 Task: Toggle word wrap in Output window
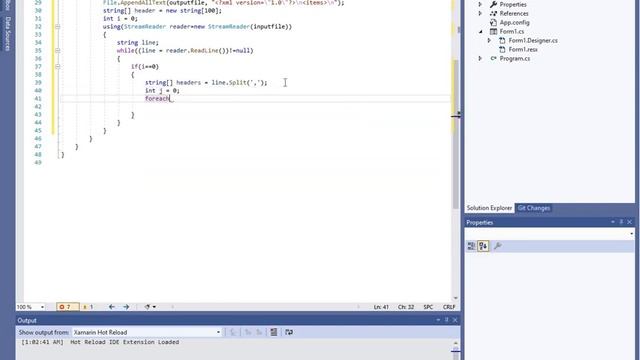(x=289, y=332)
